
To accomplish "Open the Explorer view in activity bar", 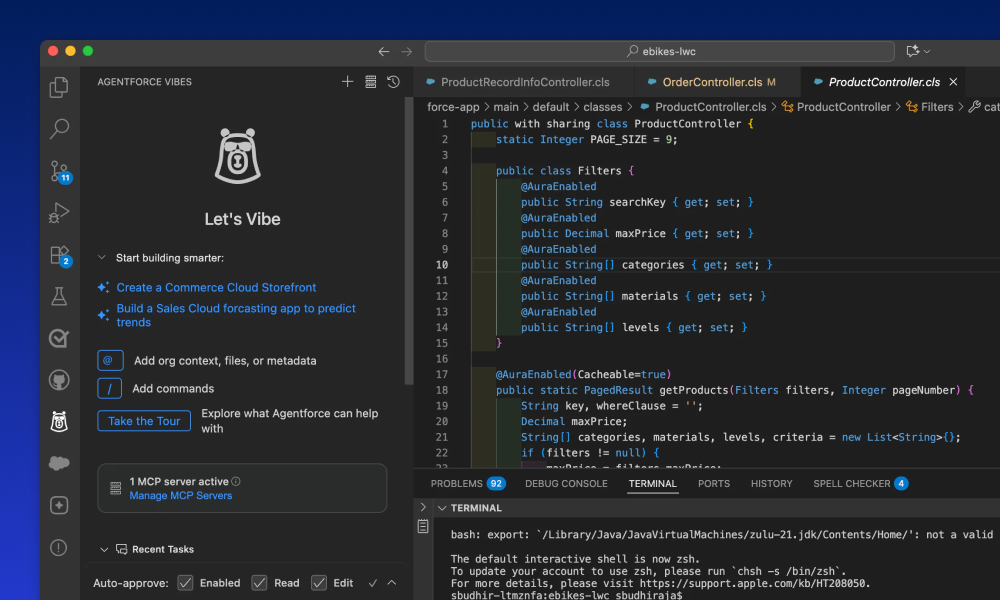I will point(59,87).
